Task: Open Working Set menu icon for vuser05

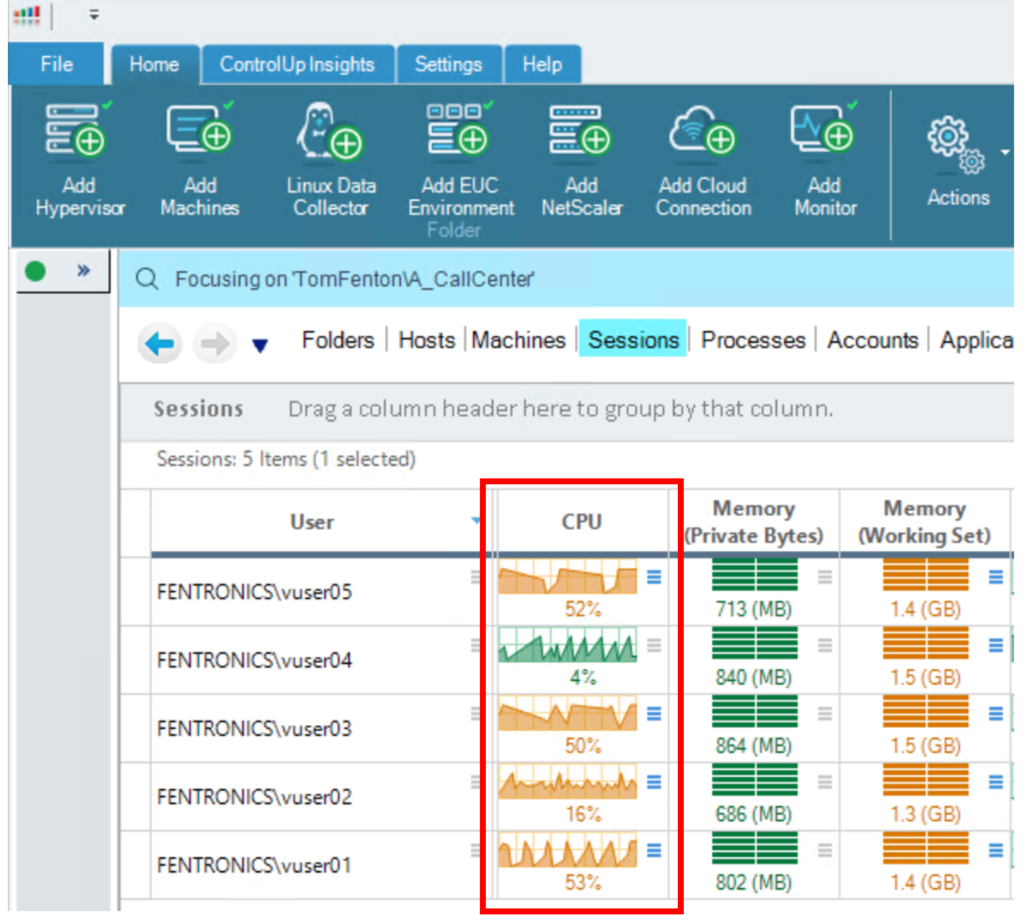Action: click(995, 577)
